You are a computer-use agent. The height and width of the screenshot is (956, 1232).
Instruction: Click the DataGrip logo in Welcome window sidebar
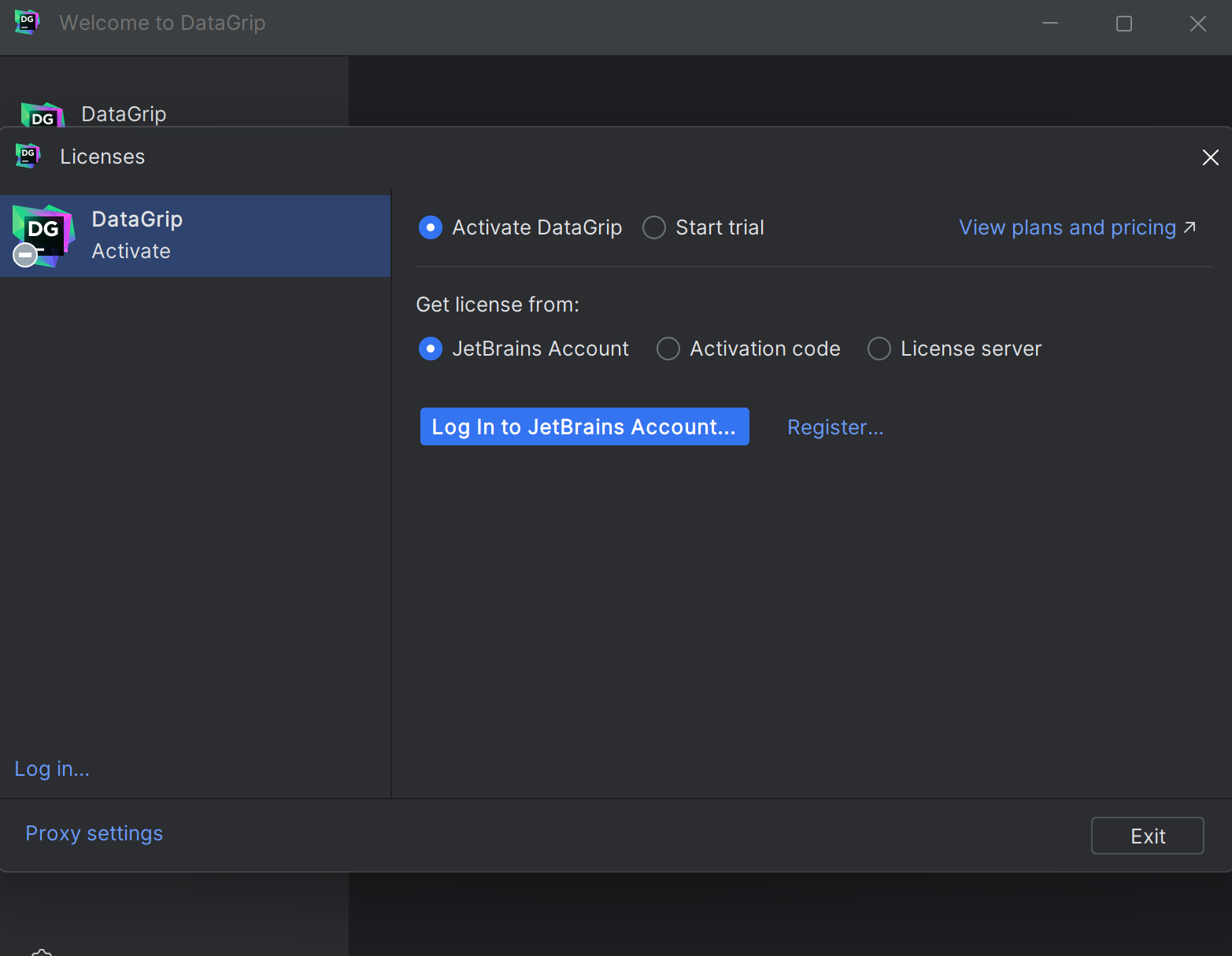coord(43,115)
